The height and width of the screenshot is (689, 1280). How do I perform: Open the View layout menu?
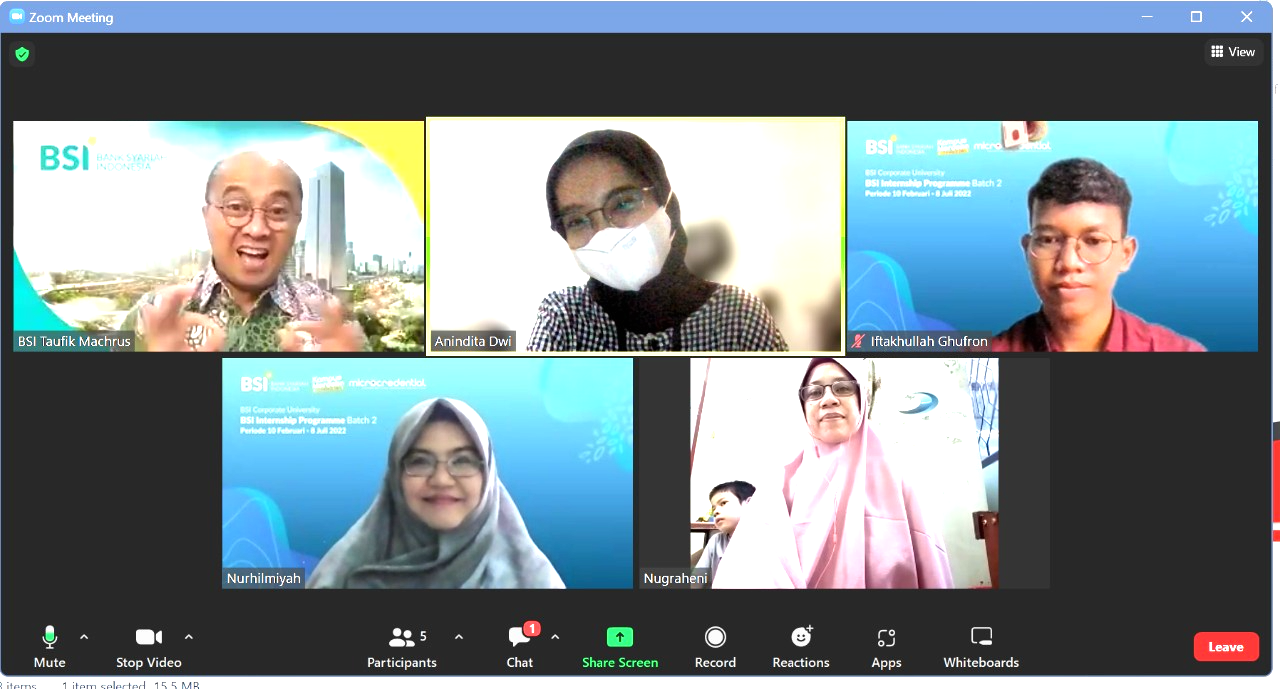[1233, 52]
